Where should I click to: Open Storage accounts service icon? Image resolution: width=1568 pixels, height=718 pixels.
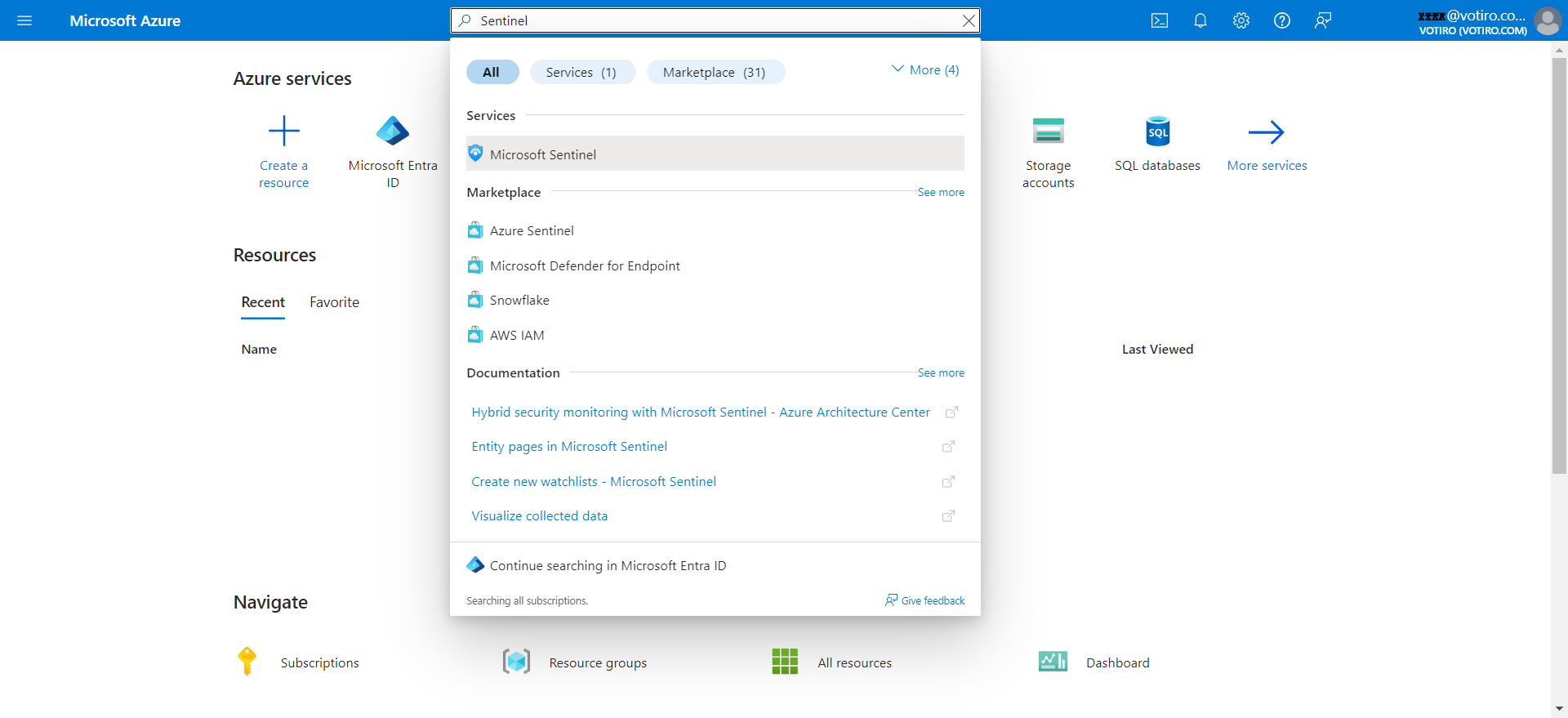1049,131
